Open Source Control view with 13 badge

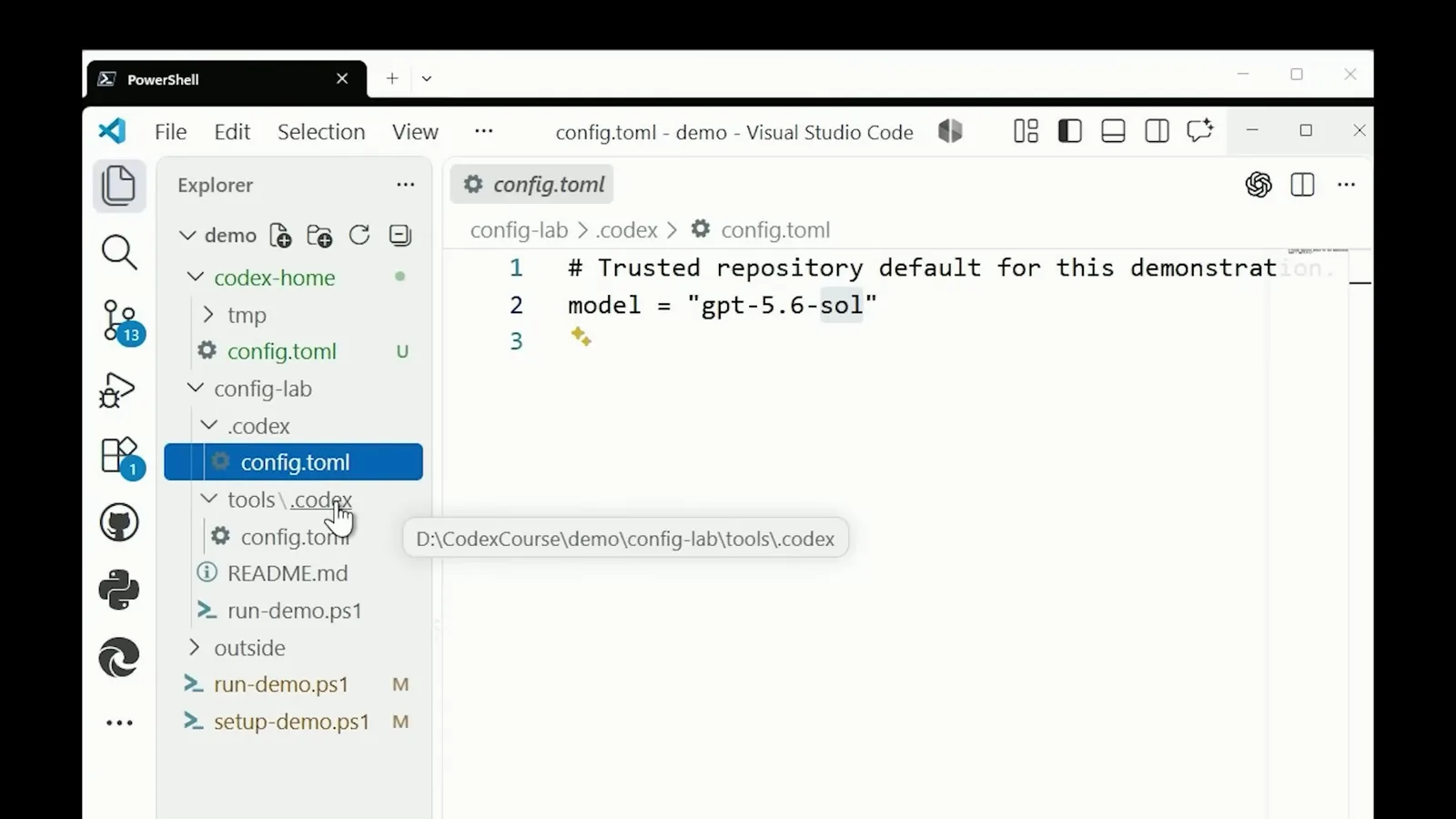[122, 322]
